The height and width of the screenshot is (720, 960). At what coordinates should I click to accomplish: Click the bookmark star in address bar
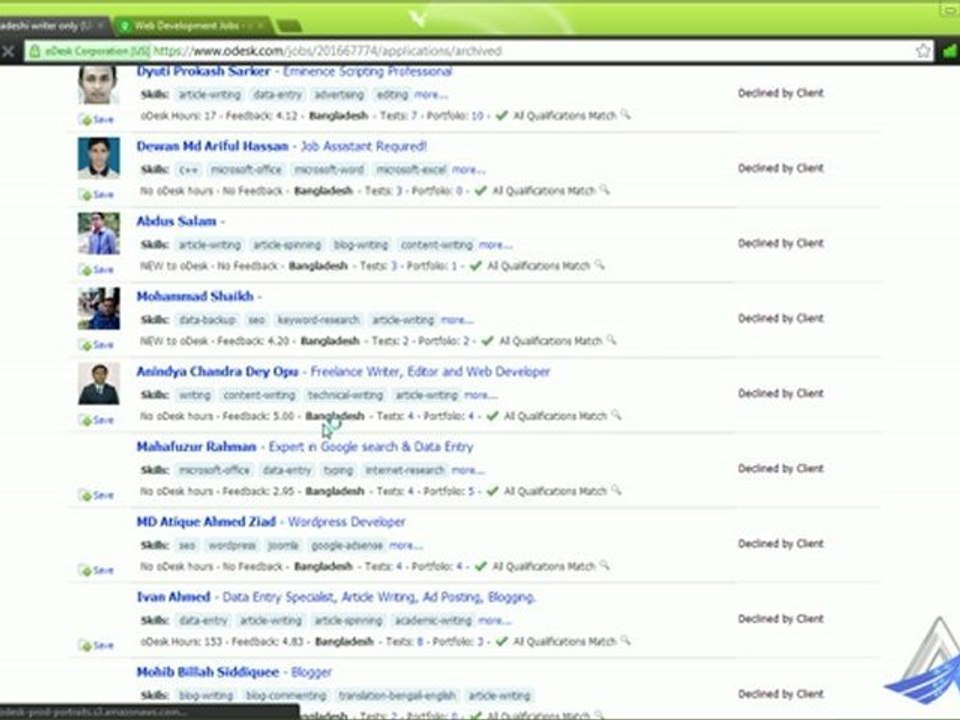(x=923, y=51)
